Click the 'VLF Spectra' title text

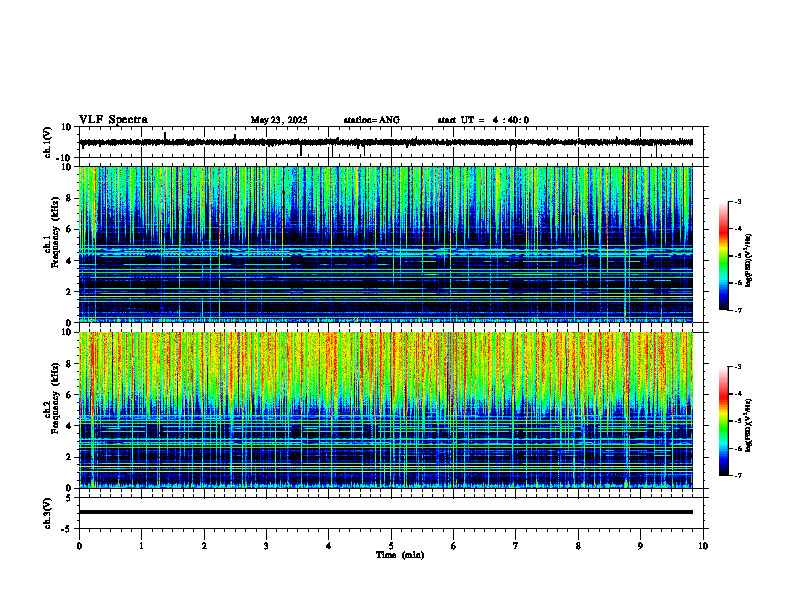click(114, 120)
